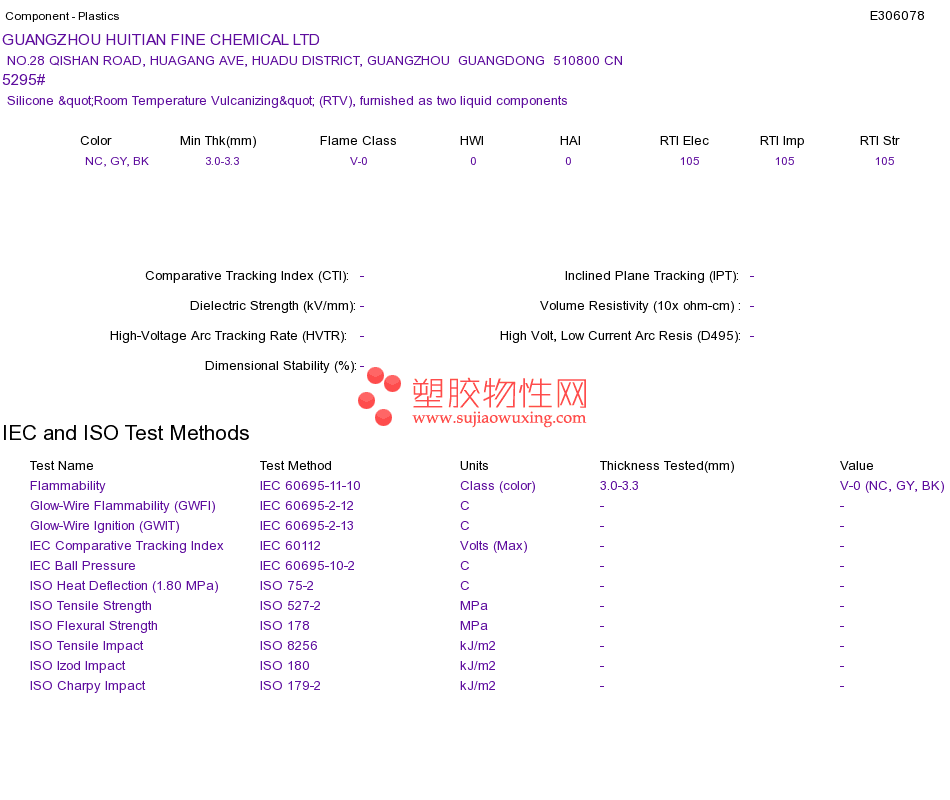Select color value NC, GY, BK
The image size is (950, 800).
(x=117, y=161)
